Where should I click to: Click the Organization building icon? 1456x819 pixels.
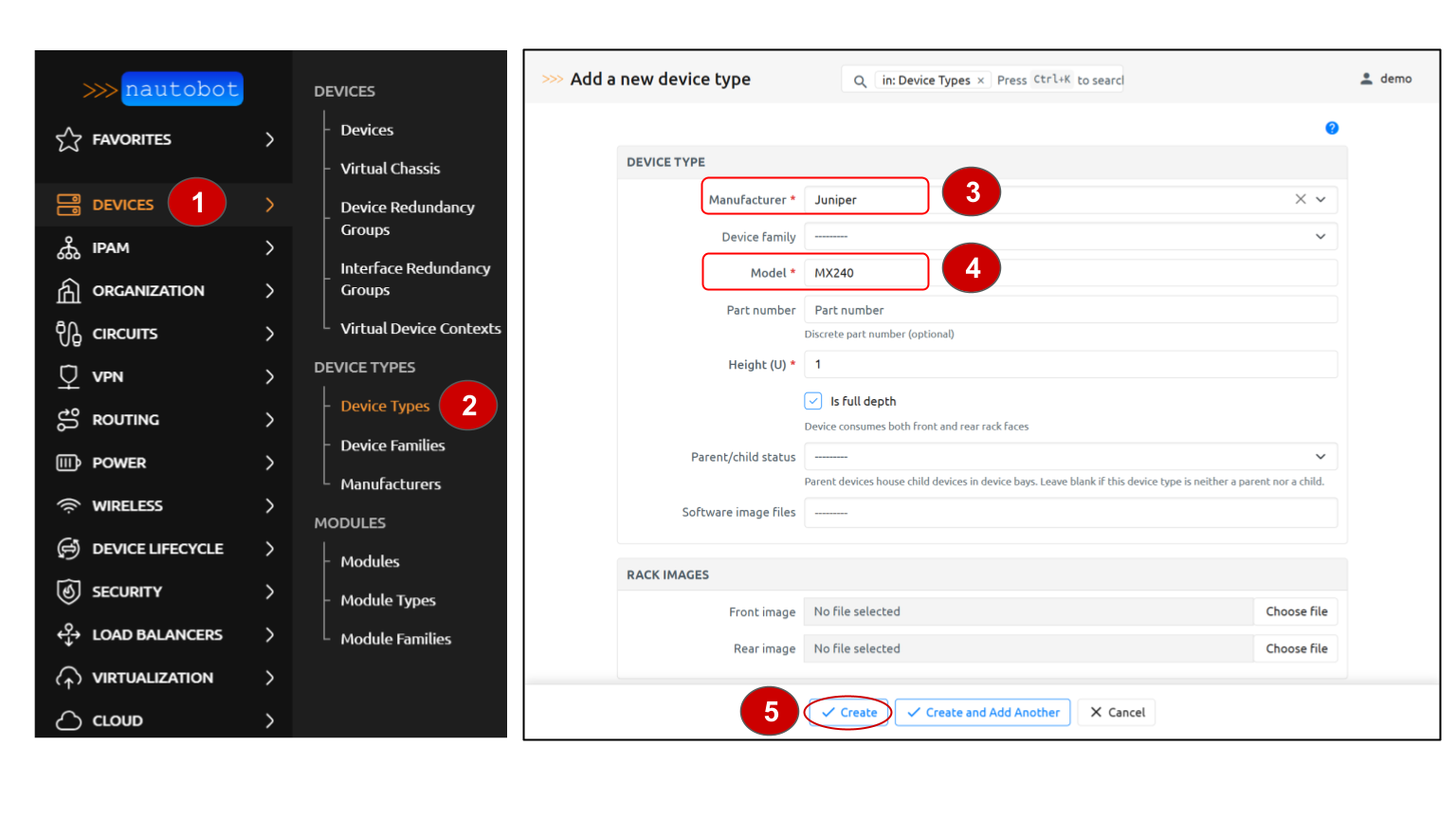click(x=68, y=291)
